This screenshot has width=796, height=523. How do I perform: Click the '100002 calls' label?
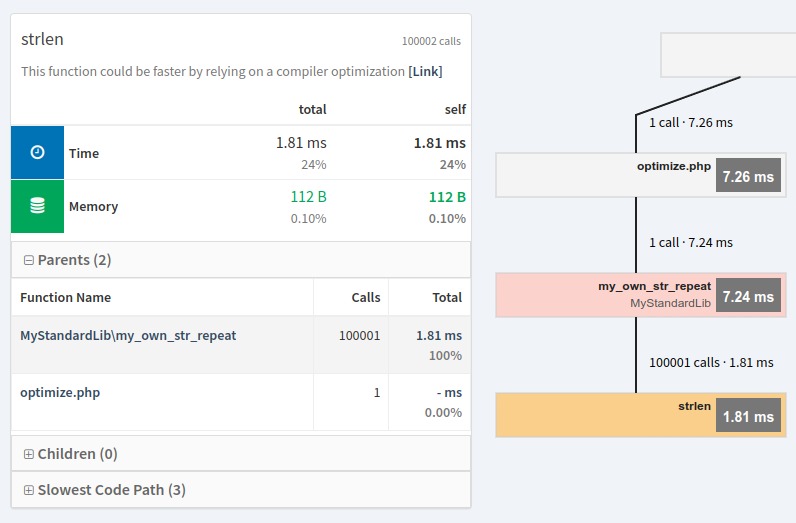pos(432,41)
